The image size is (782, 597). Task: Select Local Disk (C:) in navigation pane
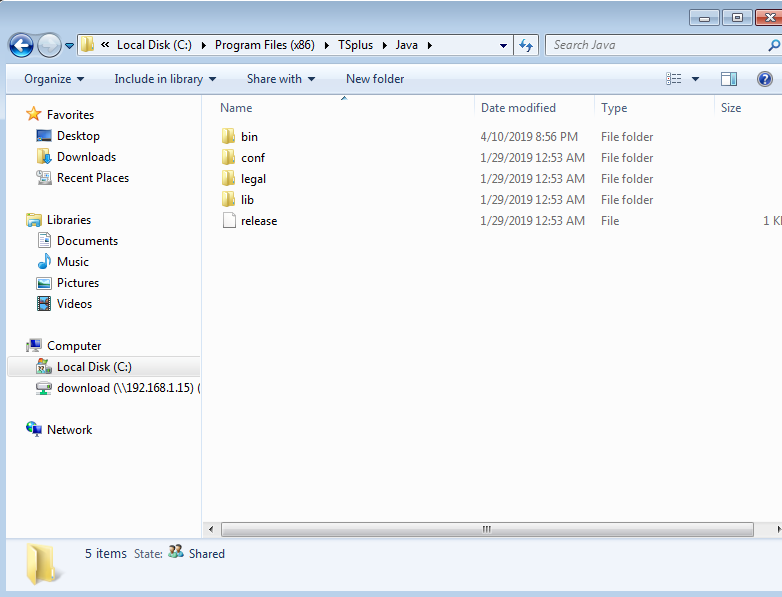click(x=94, y=367)
